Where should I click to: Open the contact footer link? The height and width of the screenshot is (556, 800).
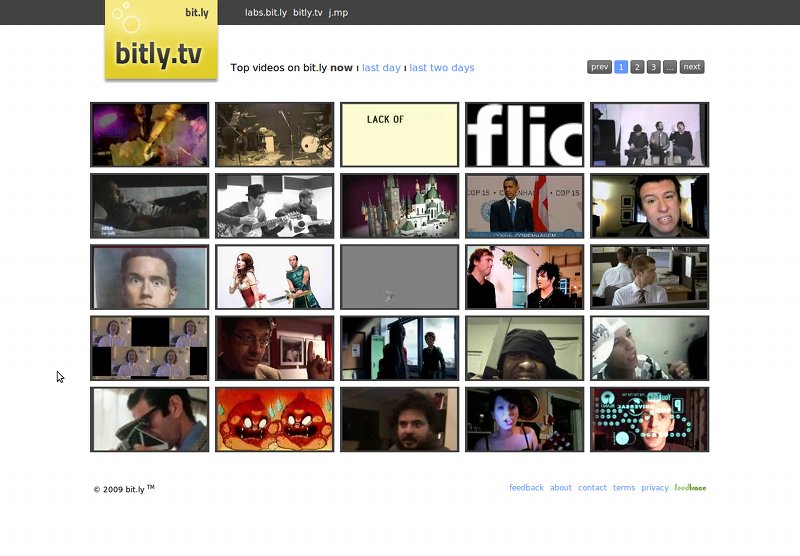(592, 488)
